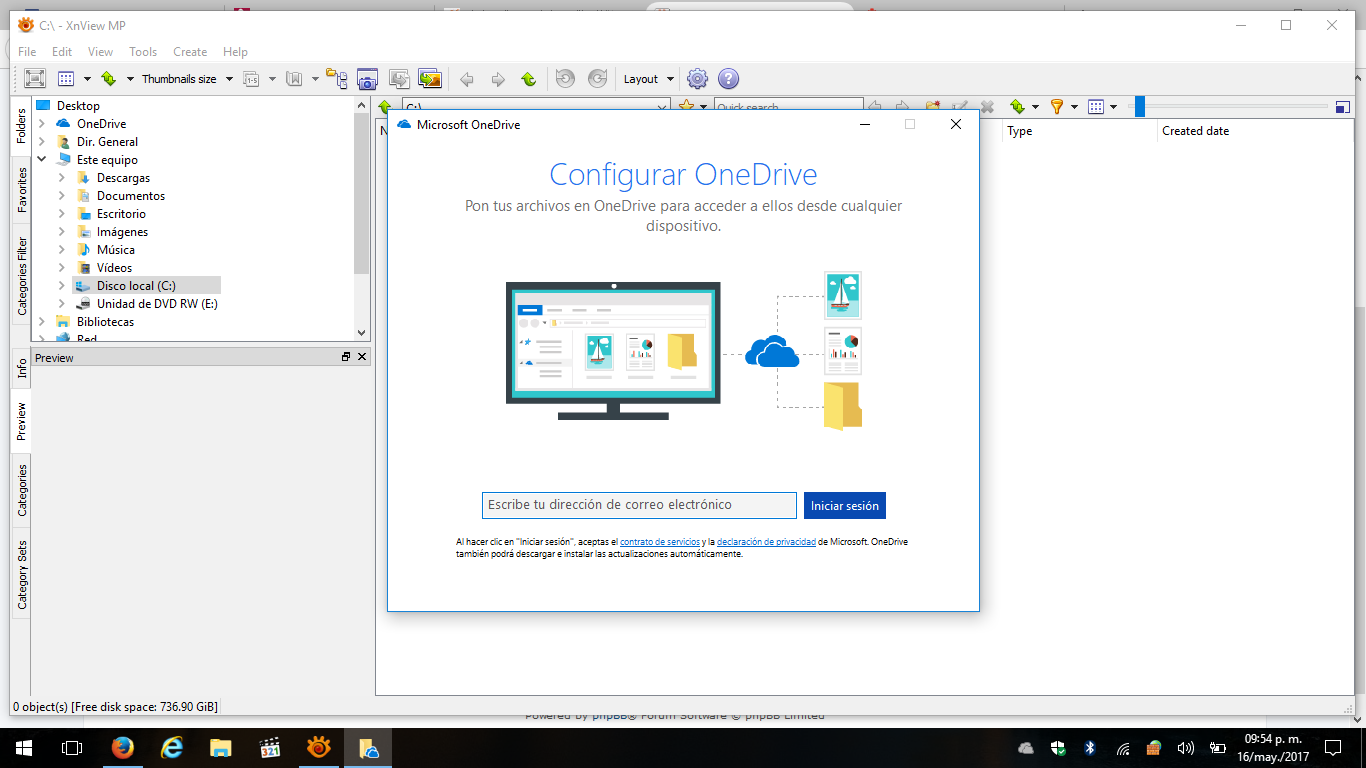This screenshot has width=1366, height=768.
Task: Open the contrato de servicios link
Action: tap(660, 542)
